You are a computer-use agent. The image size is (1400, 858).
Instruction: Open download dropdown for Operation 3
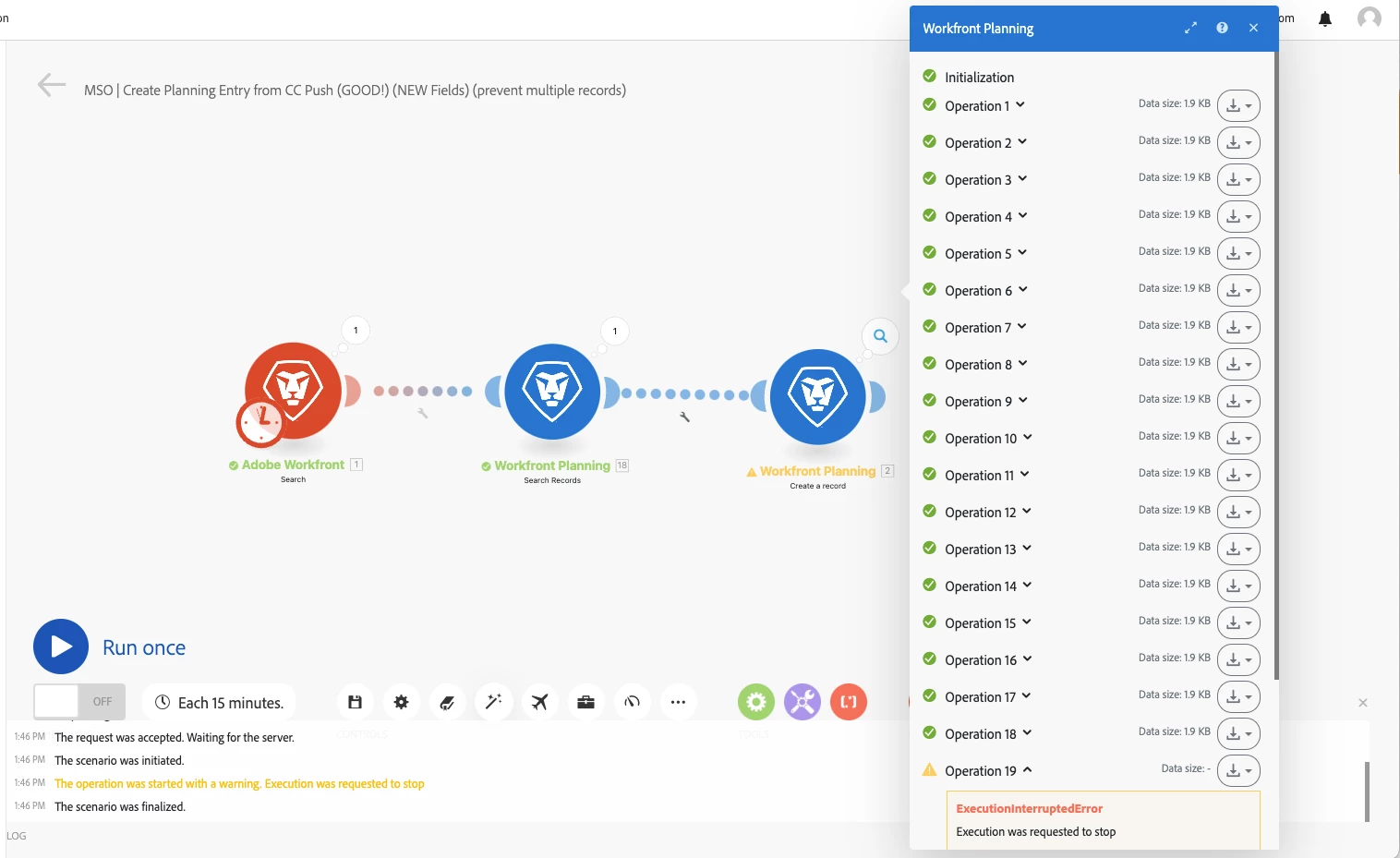1238,179
